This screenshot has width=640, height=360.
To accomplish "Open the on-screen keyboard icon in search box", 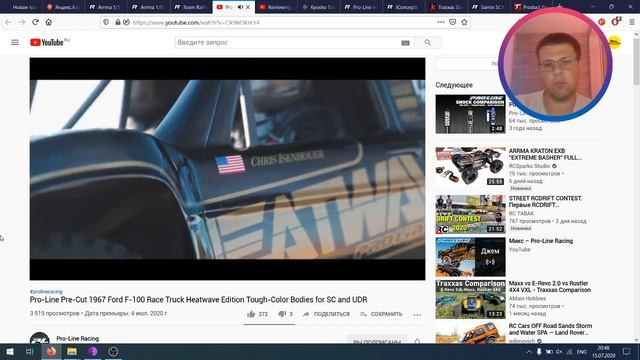I will tap(405, 42).
